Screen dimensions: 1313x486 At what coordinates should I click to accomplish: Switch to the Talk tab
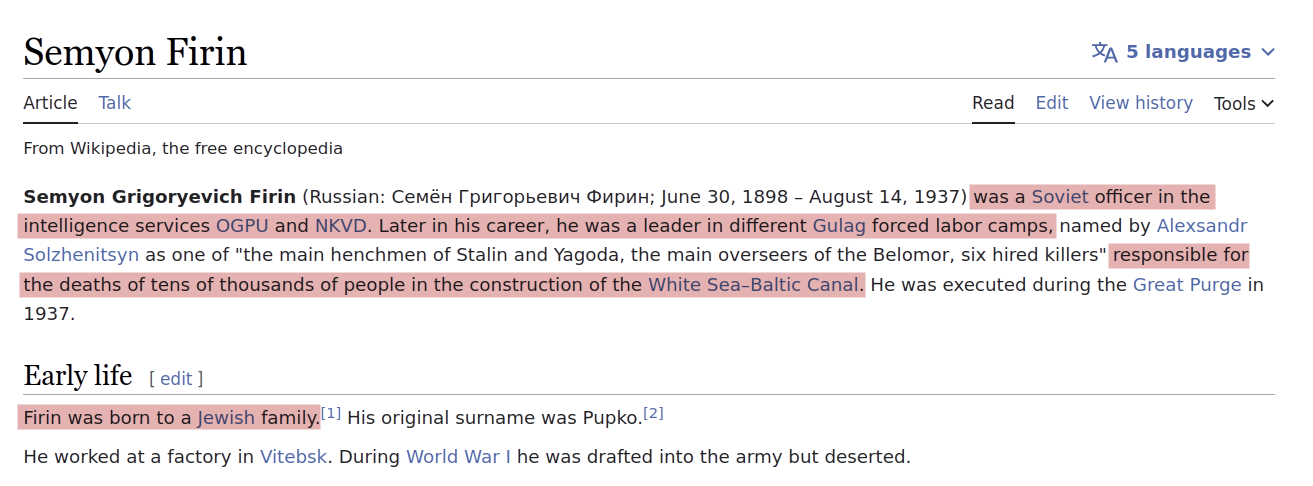click(x=115, y=103)
